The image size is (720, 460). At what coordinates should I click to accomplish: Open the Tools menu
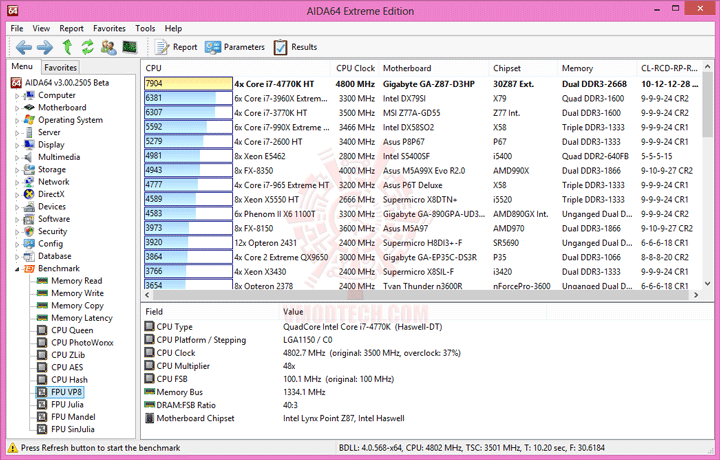pyautogui.click(x=145, y=28)
